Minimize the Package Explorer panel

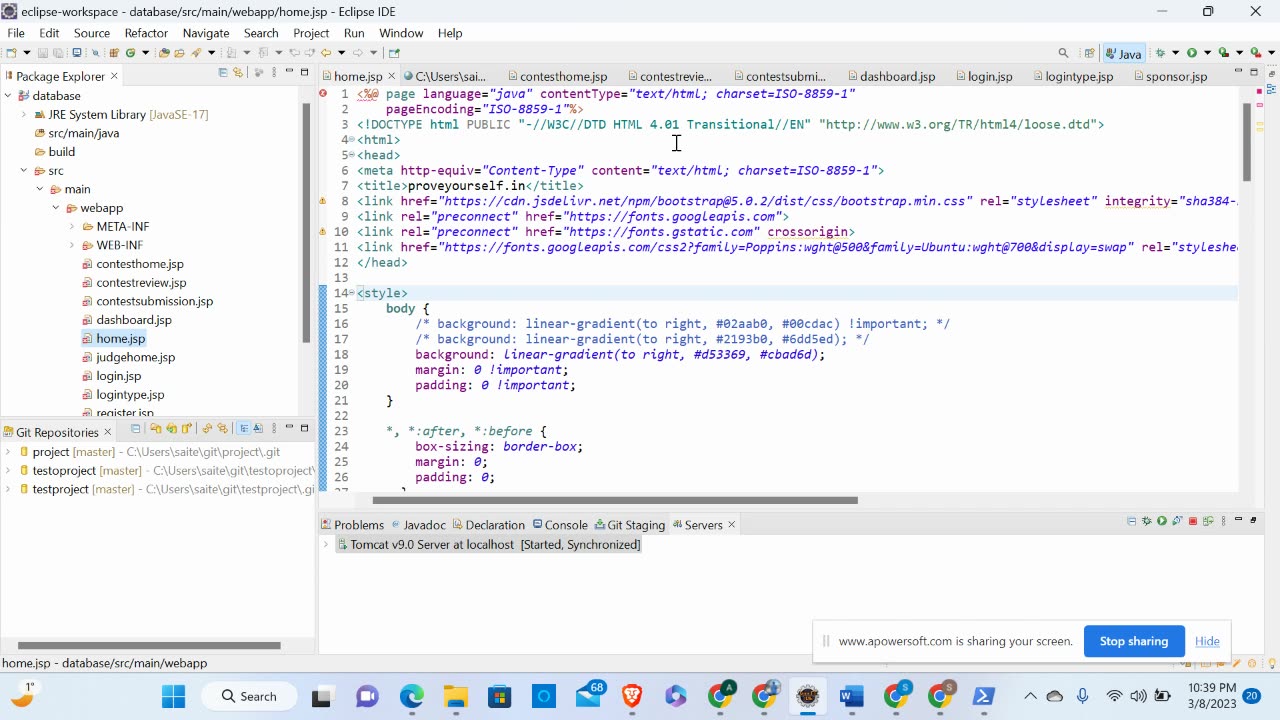(289, 72)
